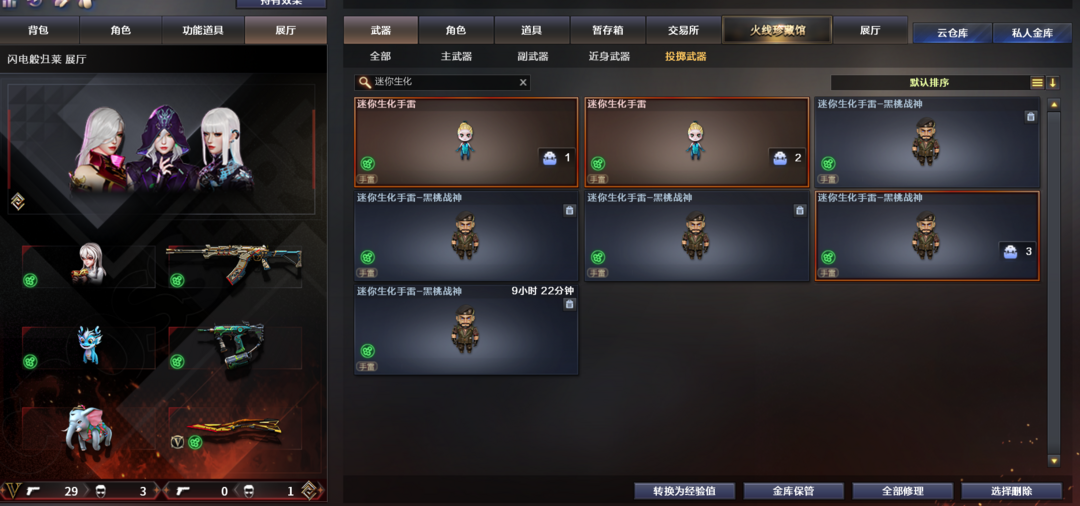The width and height of the screenshot is (1080, 506).
Task: Switch to the 火线珍藏馆 tab
Action: (x=776, y=30)
